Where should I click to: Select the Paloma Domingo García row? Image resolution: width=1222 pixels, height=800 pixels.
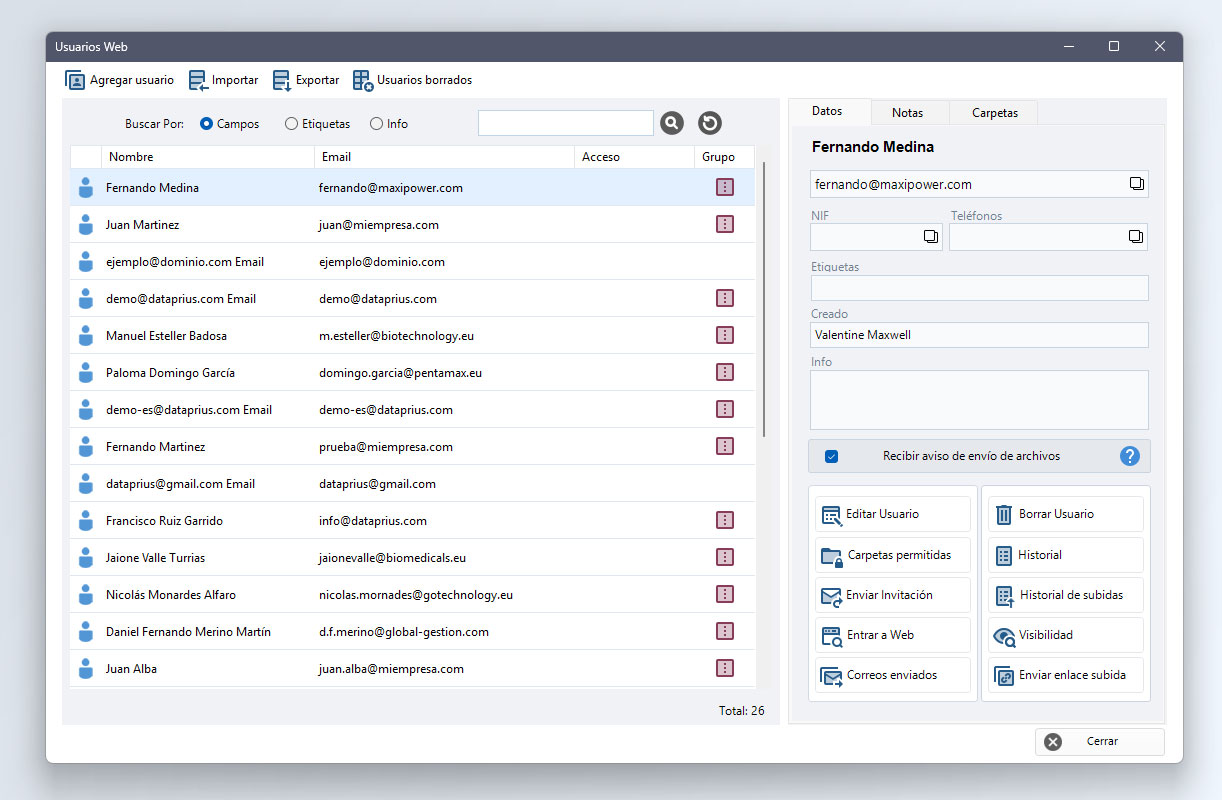coord(412,372)
